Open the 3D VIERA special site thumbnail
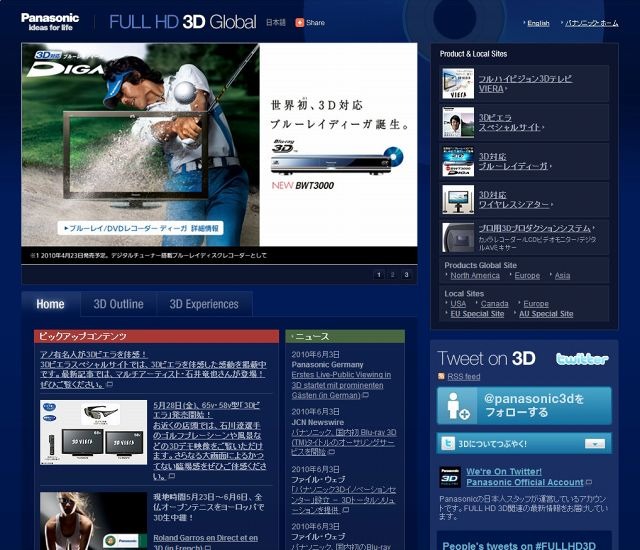Screen dimensions: 640x550 click(458, 122)
